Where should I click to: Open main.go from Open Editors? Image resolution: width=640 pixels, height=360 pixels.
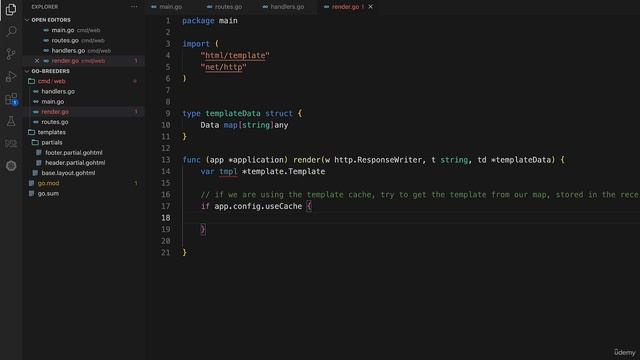click(63, 30)
